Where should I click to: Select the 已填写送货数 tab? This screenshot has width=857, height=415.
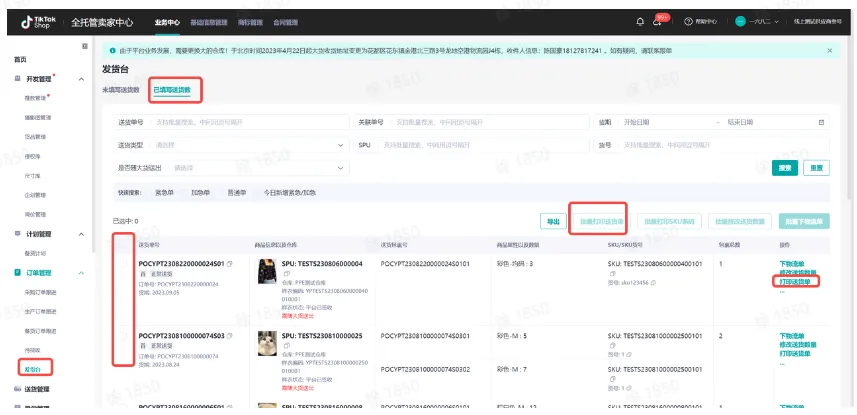click(x=172, y=90)
